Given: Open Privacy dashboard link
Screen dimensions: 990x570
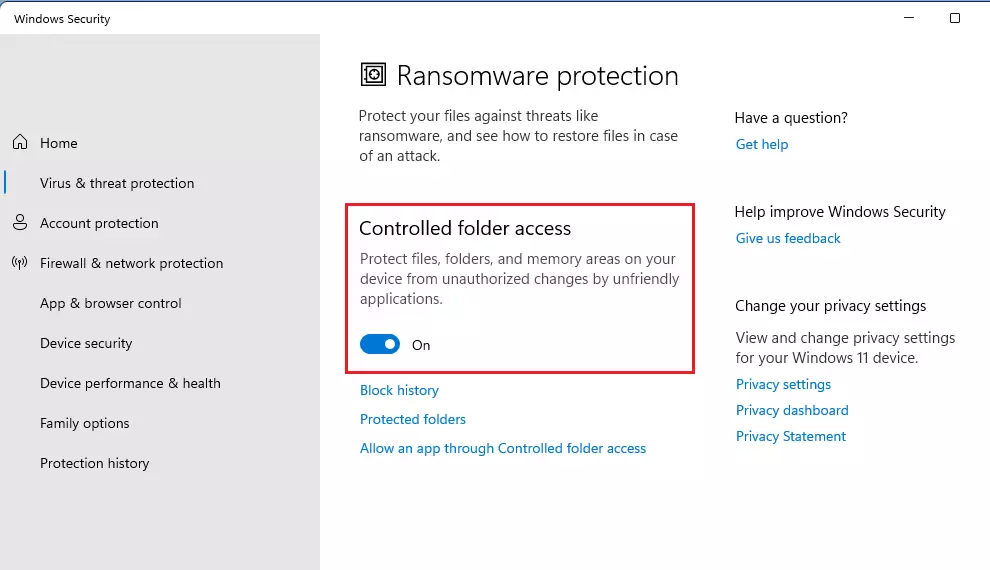Looking at the screenshot, I should [x=792, y=410].
